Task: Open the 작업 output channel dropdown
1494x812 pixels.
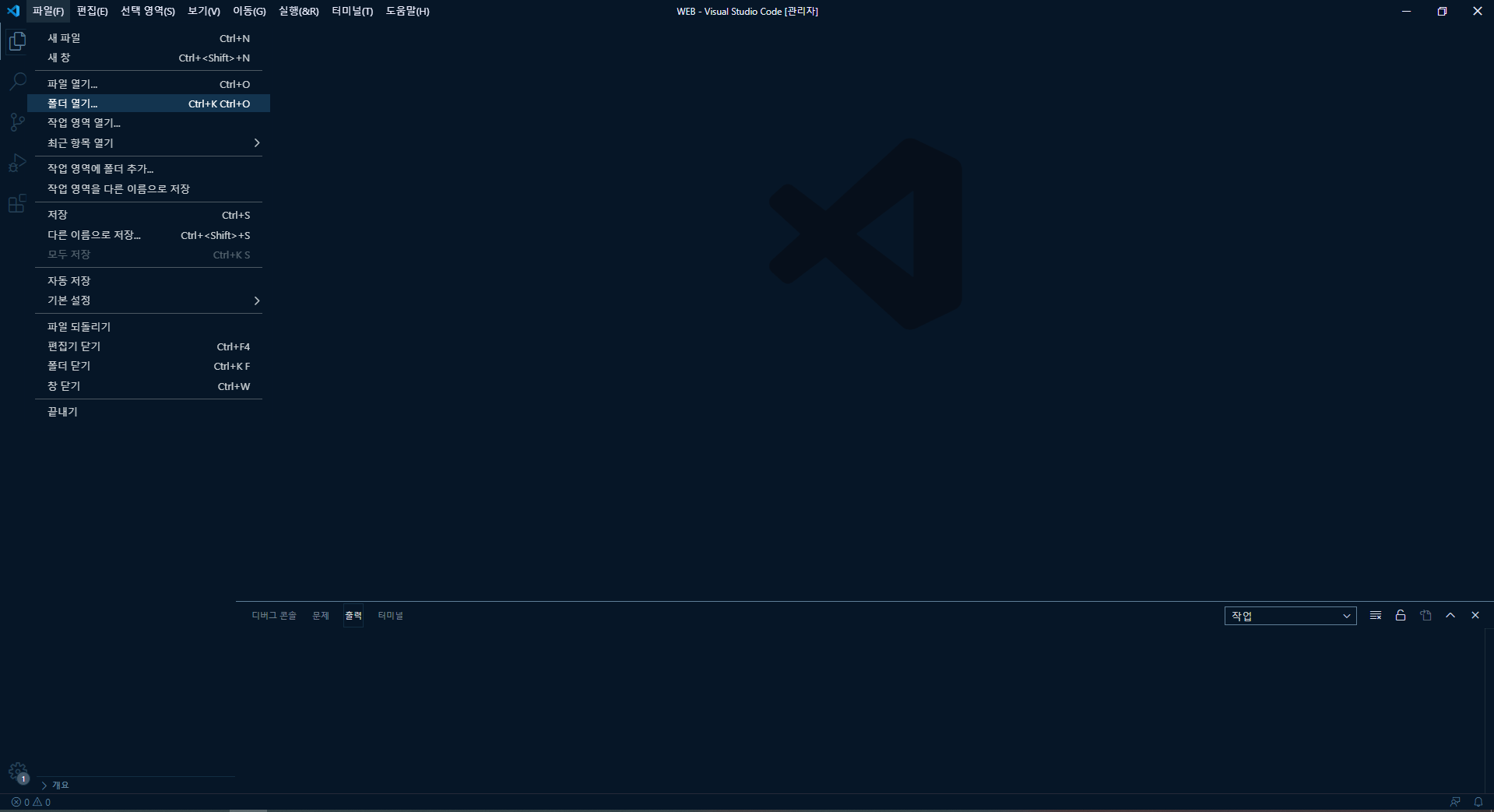Action: [1290, 616]
